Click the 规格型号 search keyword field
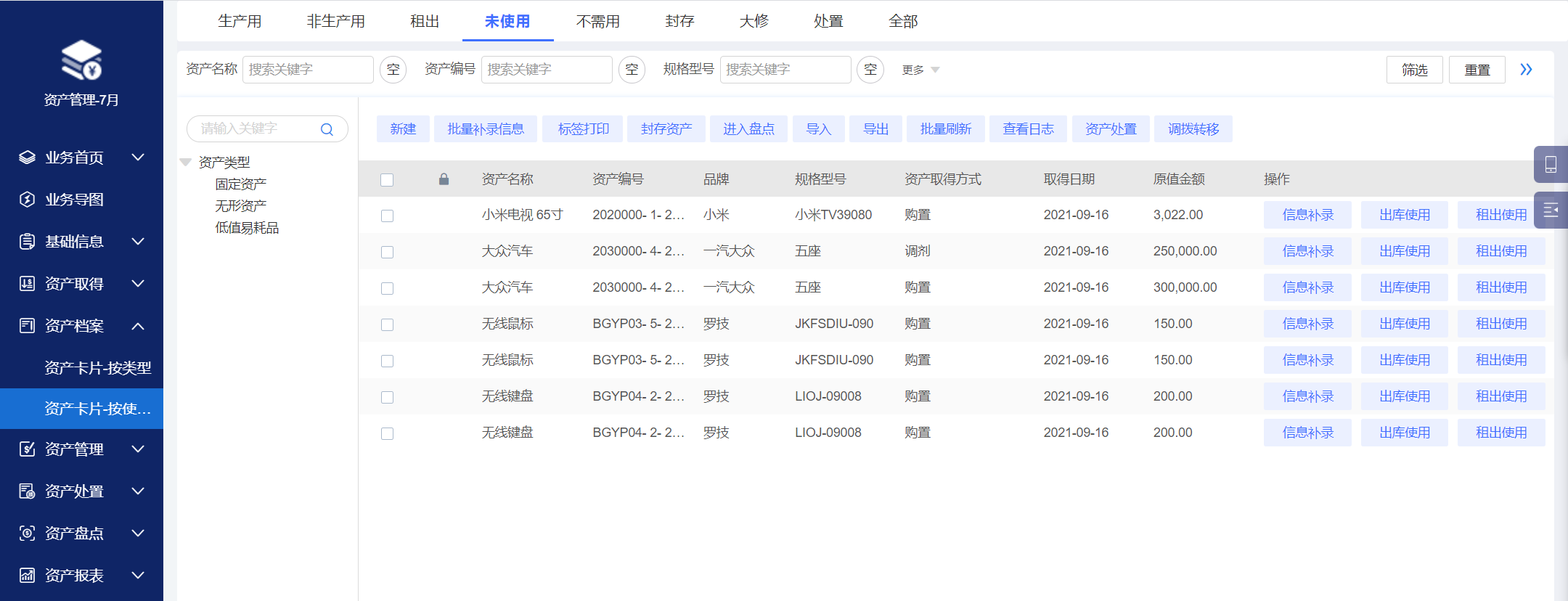The height and width of the screenshot is (601, 1568). coord(785,70)
